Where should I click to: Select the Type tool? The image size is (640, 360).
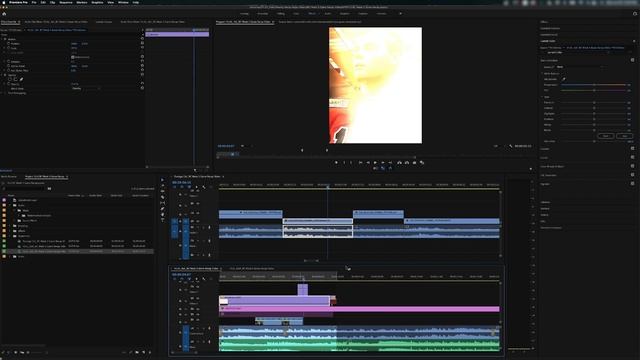[x=162, y=220]
